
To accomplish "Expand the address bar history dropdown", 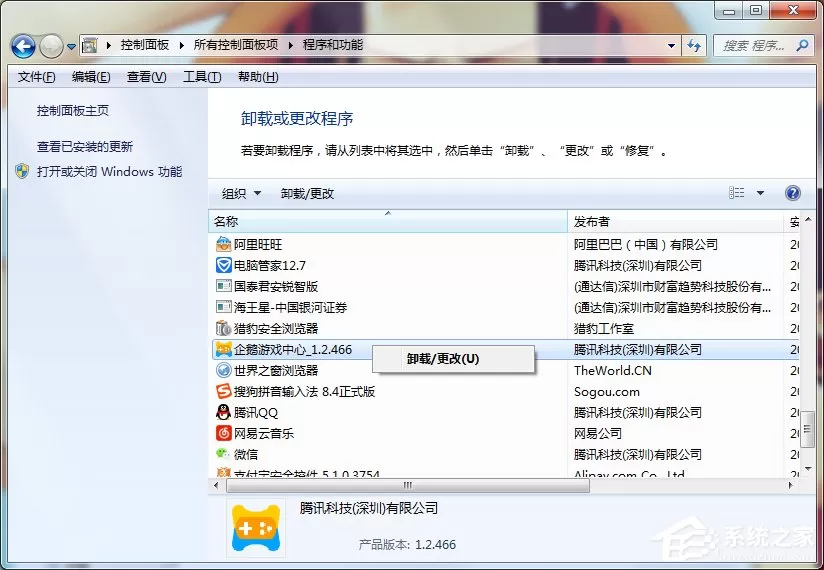I will click(x=671, y=46).
